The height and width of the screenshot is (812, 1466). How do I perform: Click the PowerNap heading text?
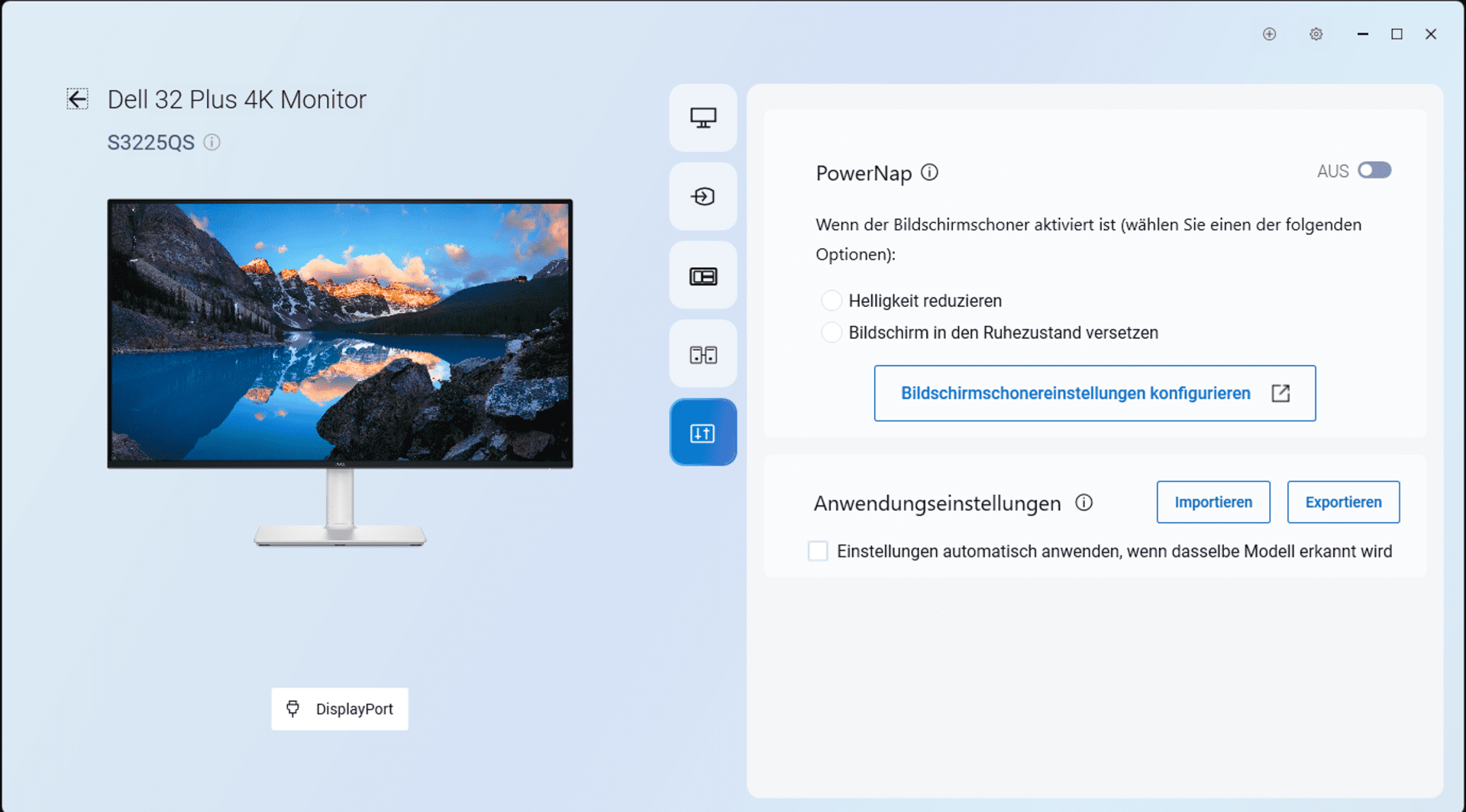pyautogui.click(x=864, y=173)
